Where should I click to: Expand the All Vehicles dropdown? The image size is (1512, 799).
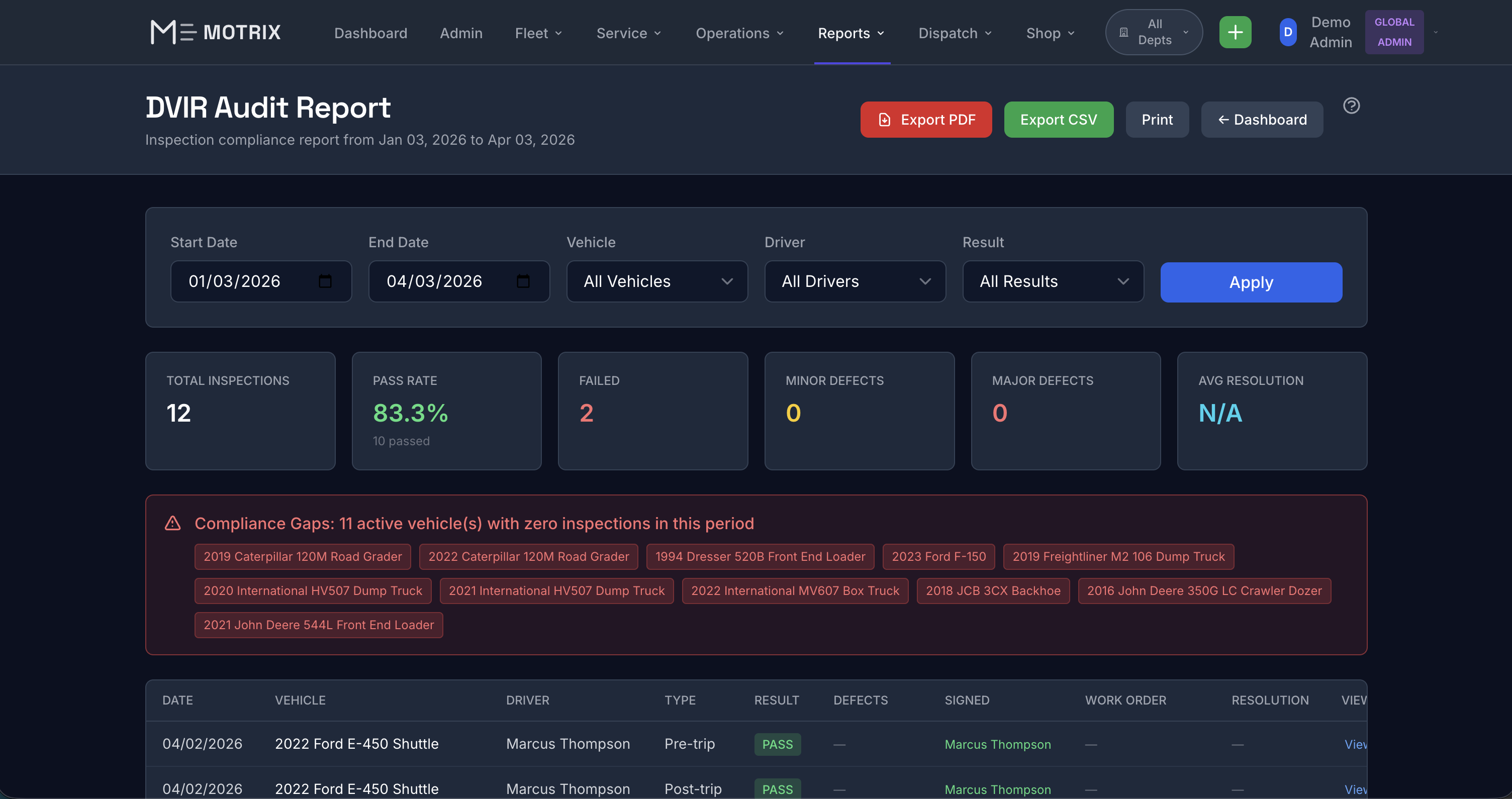(x=657, y=281)
